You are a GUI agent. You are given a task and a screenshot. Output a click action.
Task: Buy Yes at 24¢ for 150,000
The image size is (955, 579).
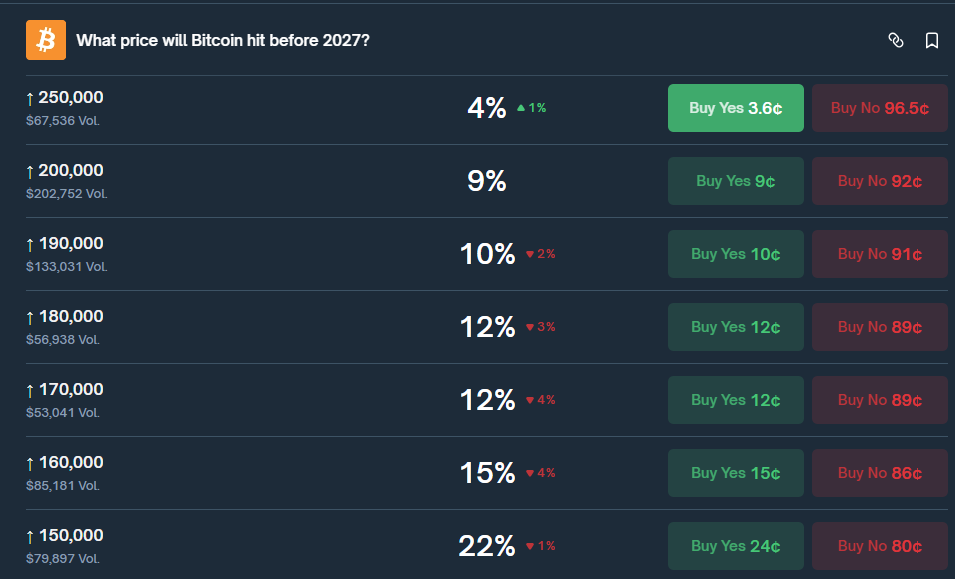pyautogui.click(x=735, y=546)
